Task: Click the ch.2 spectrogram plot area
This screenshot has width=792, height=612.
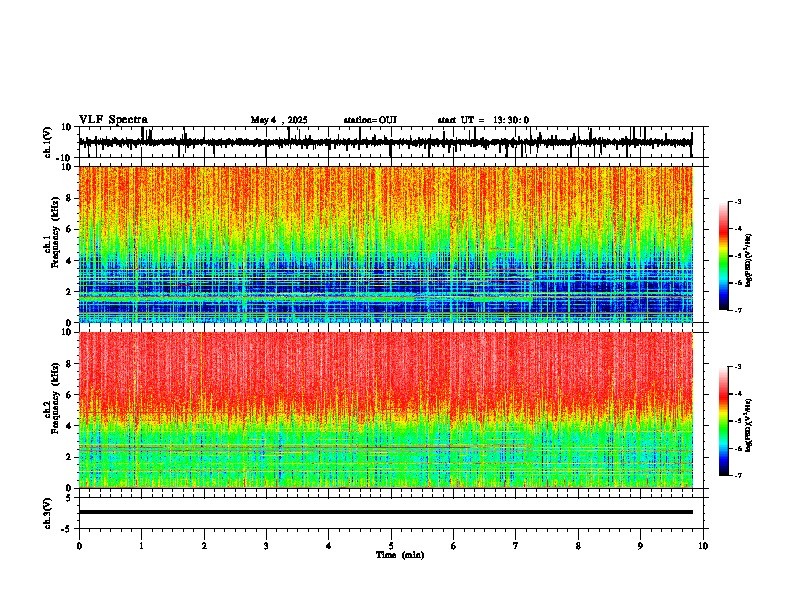Action: [386, 410]
